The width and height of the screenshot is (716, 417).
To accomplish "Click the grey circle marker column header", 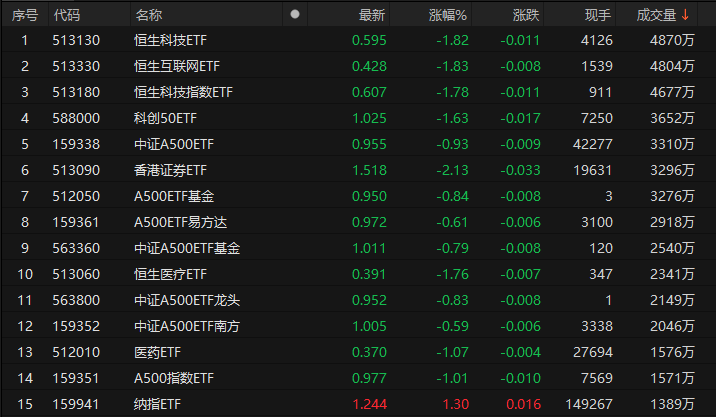I will click(x=295, y=14).
